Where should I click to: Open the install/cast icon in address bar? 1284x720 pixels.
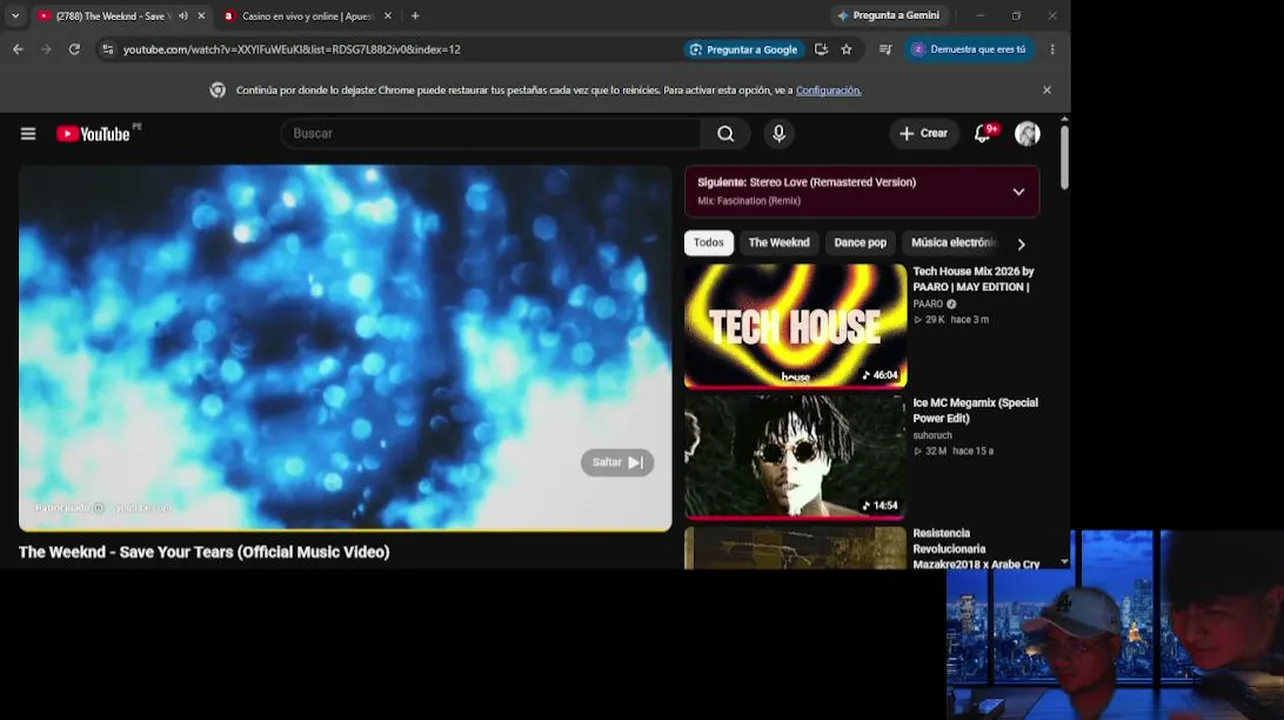(x=821, y=49)
